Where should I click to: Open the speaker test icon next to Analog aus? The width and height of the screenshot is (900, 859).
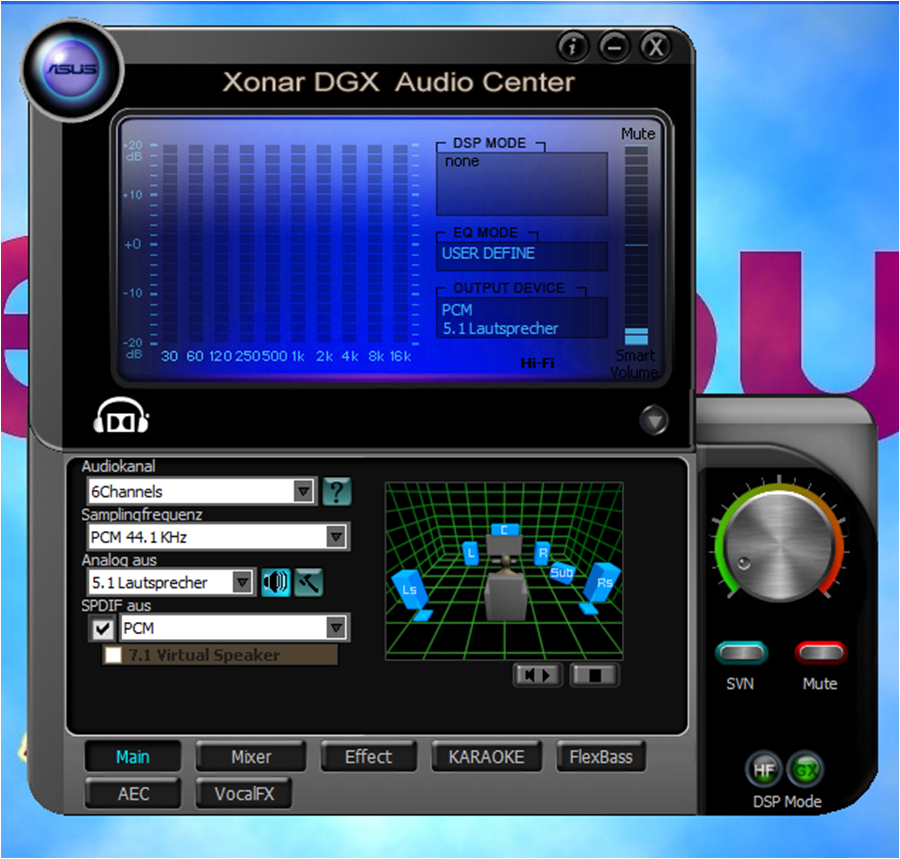tap(276, 582)
